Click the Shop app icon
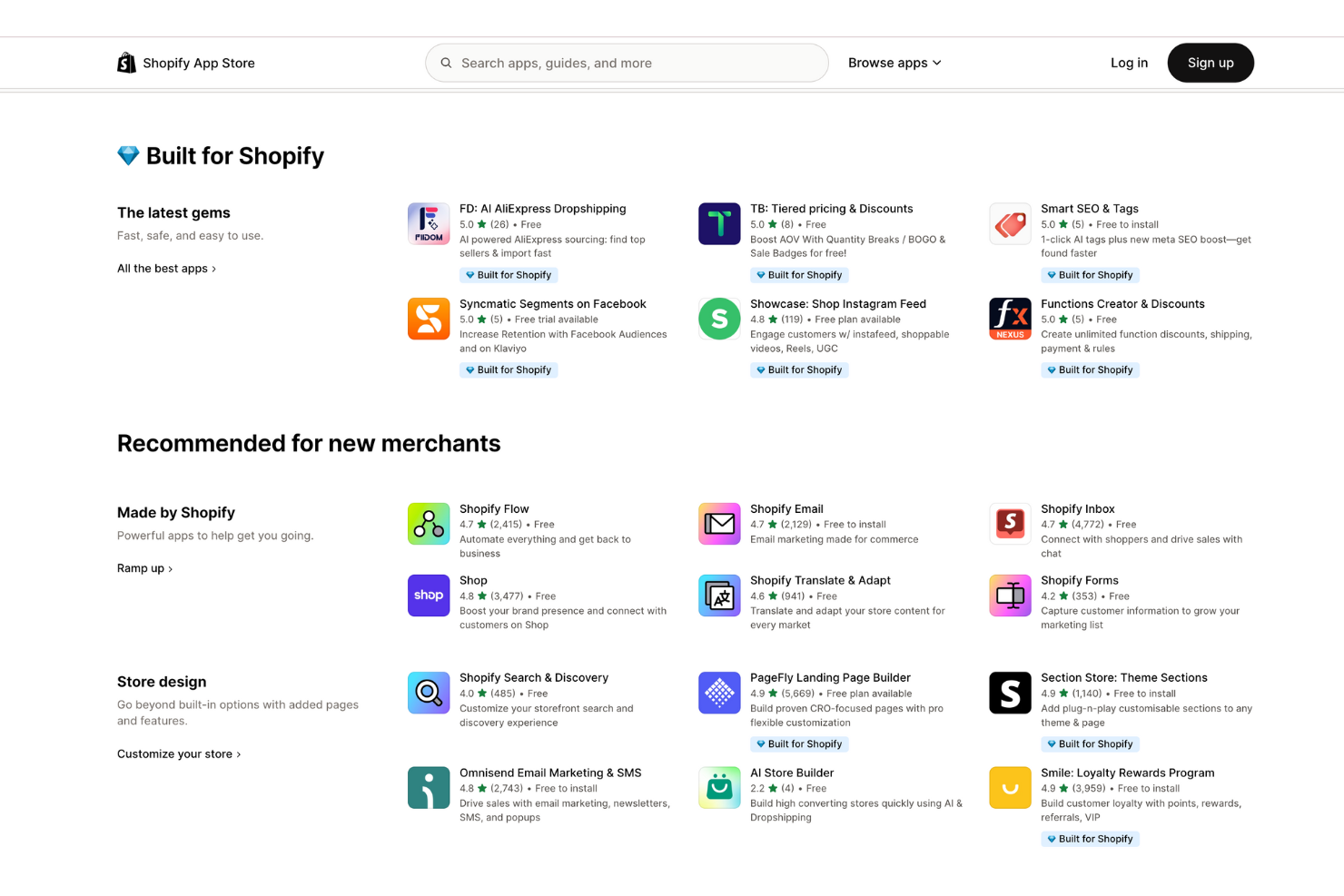Image resolution: width=1344 pixels, height=896 pixels. click(x=428, y=596)
